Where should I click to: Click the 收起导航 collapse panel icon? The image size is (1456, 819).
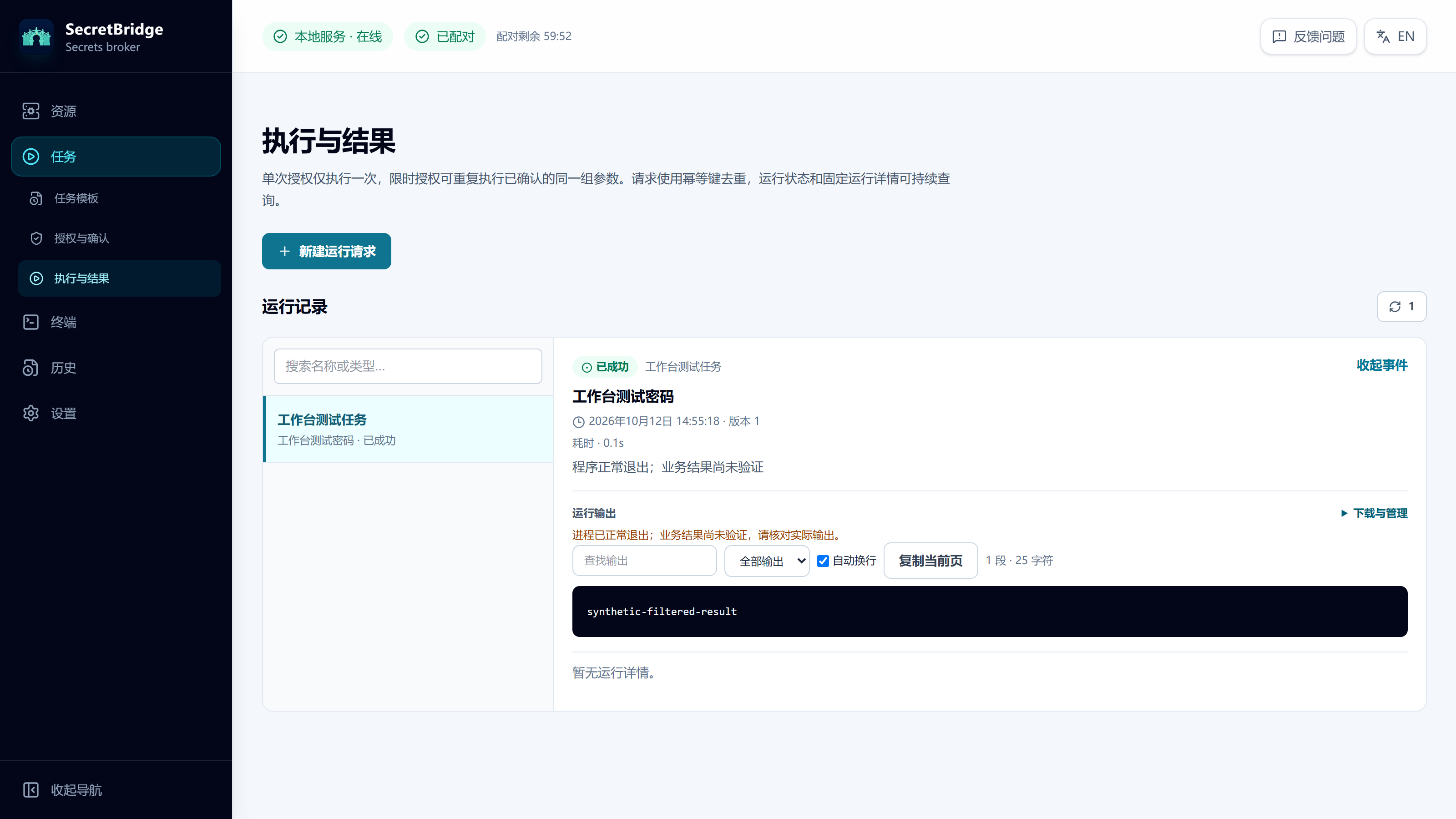30,790
